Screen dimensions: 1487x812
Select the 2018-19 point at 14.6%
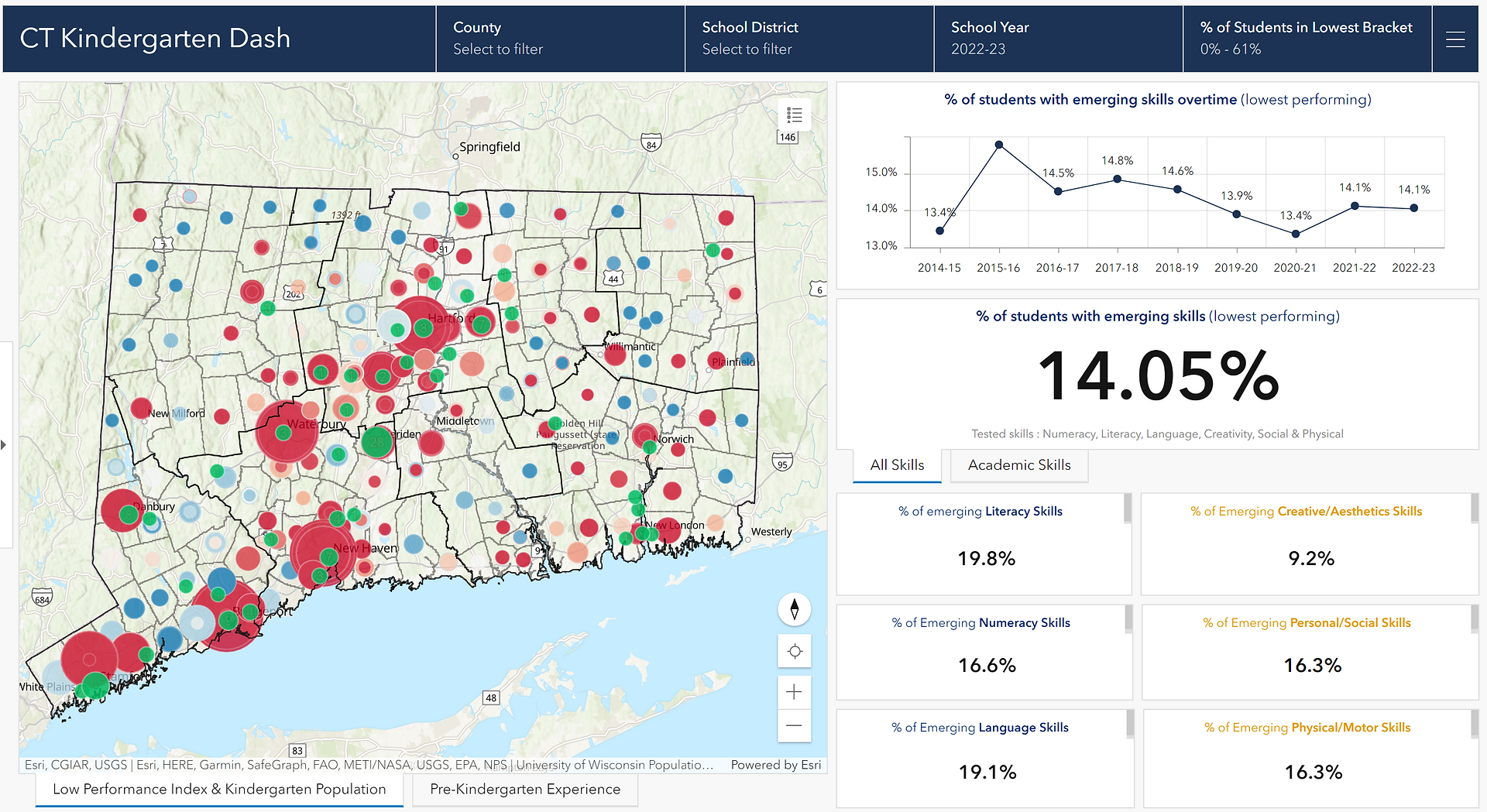coord(1177,189)
